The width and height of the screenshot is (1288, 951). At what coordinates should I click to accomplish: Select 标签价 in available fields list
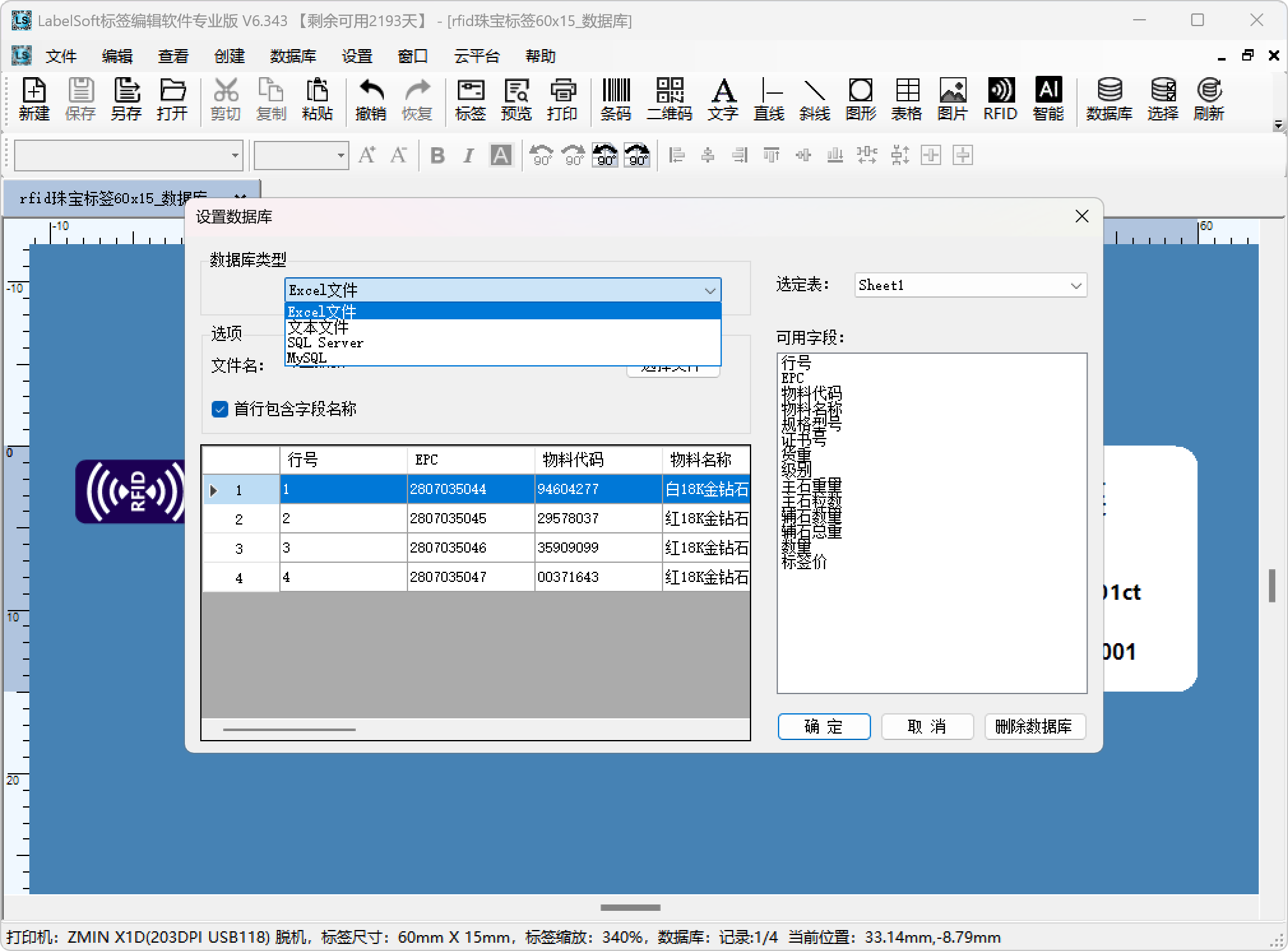click(804, 562)
